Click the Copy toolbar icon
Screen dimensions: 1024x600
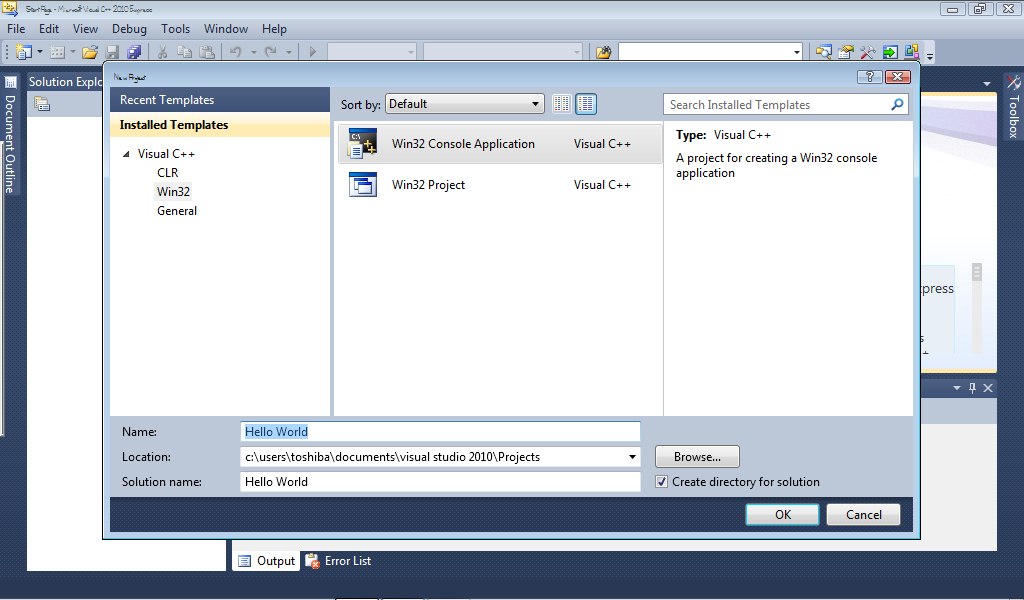point(185,52)
